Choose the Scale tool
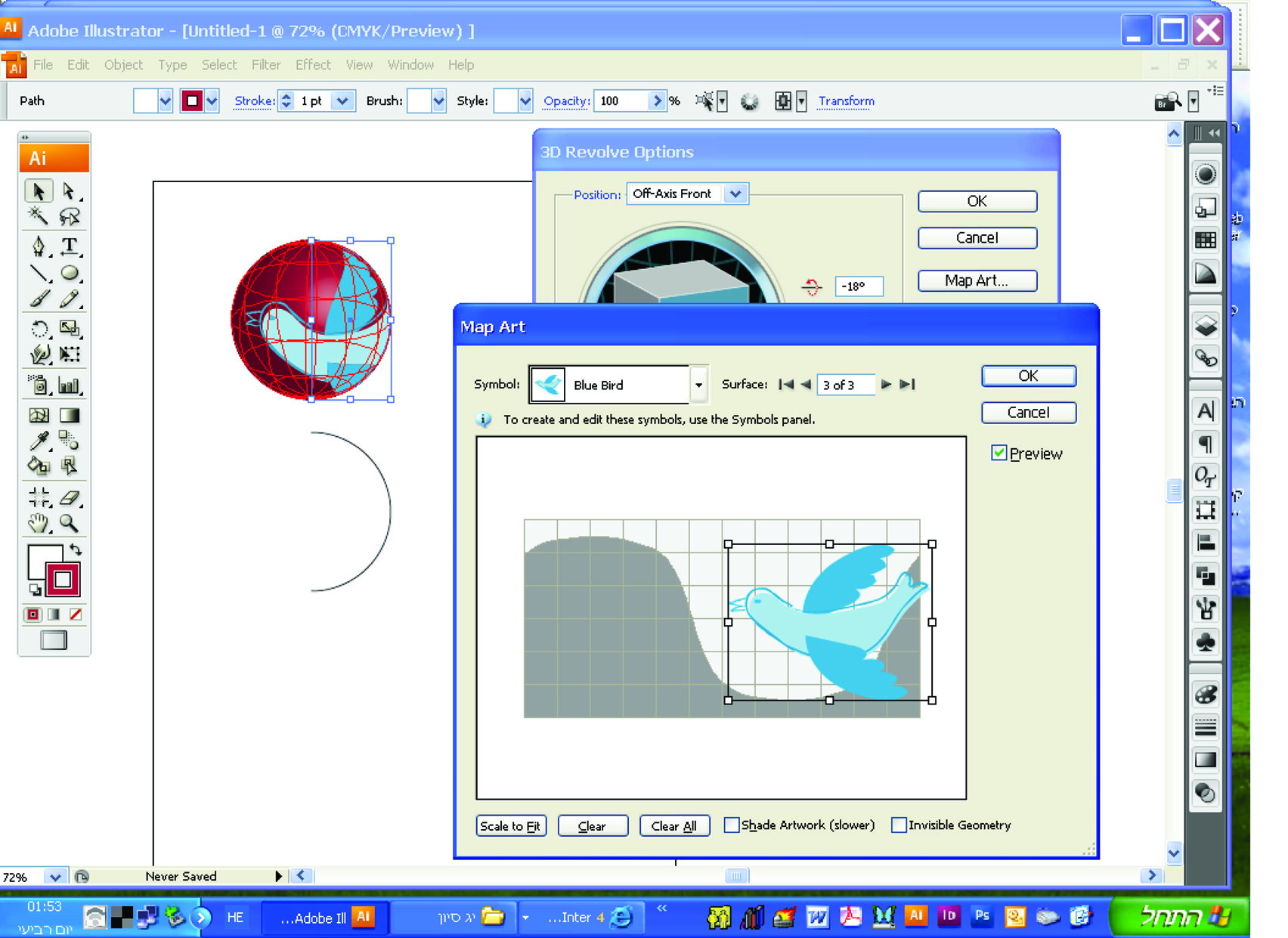This screenshot has height=938, width=1288. coord(69,328)
